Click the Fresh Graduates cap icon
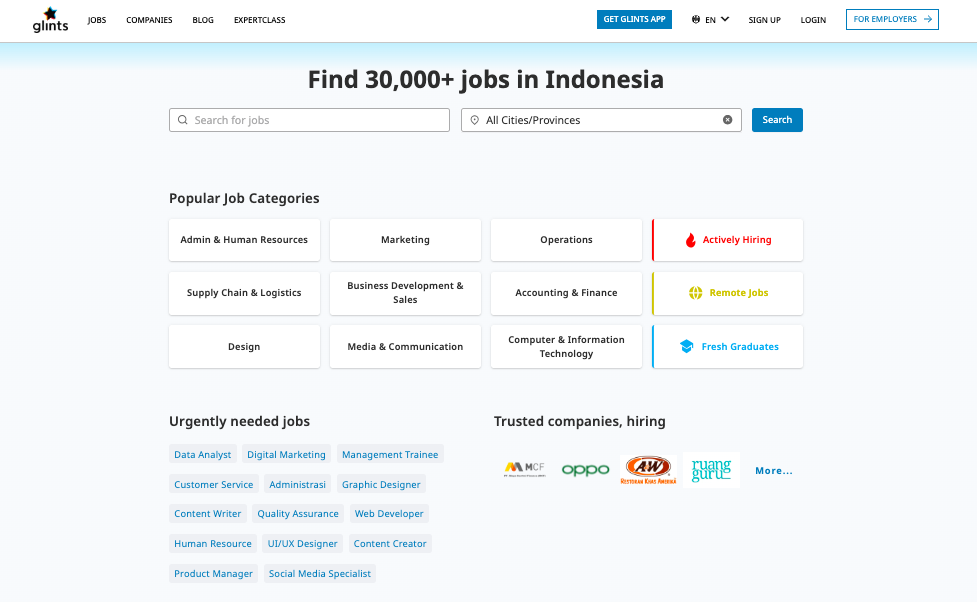 [x=687, y=347]
